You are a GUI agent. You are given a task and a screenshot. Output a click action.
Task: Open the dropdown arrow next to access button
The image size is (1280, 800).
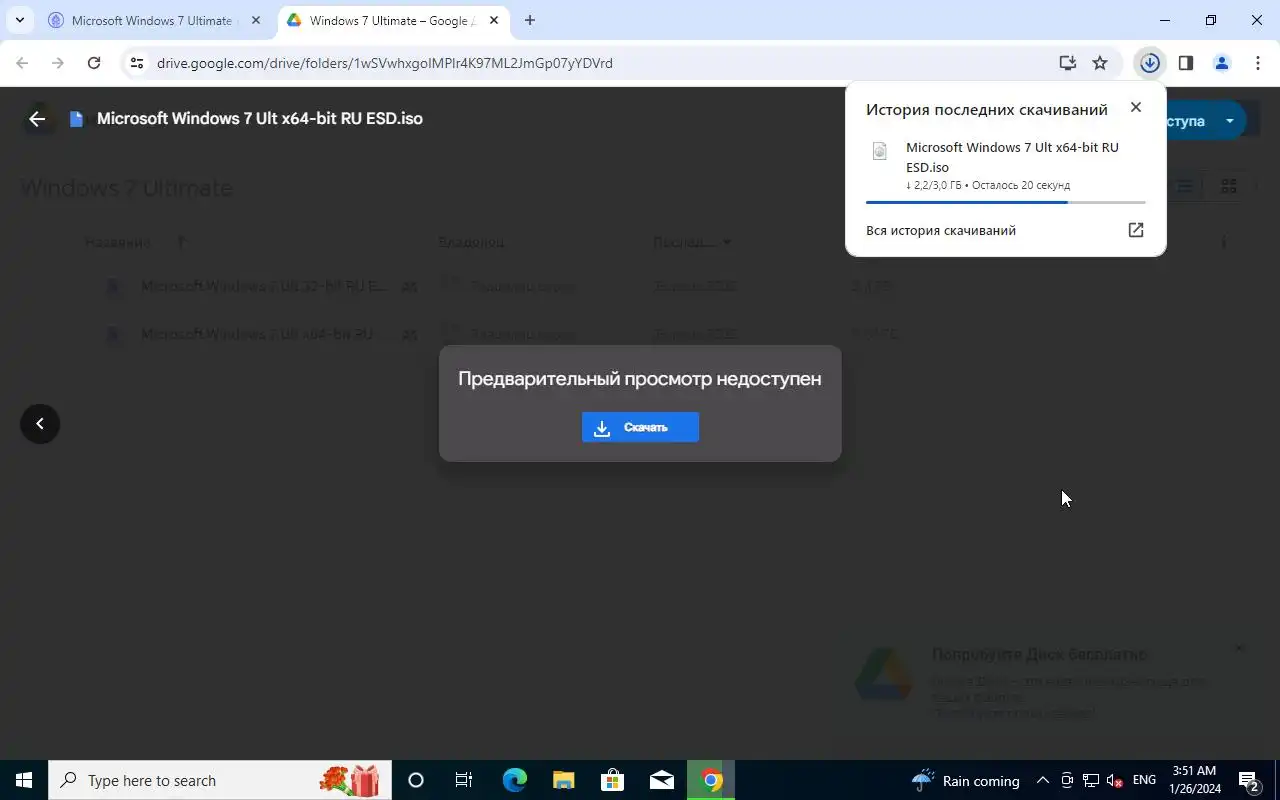(1230, 121)
